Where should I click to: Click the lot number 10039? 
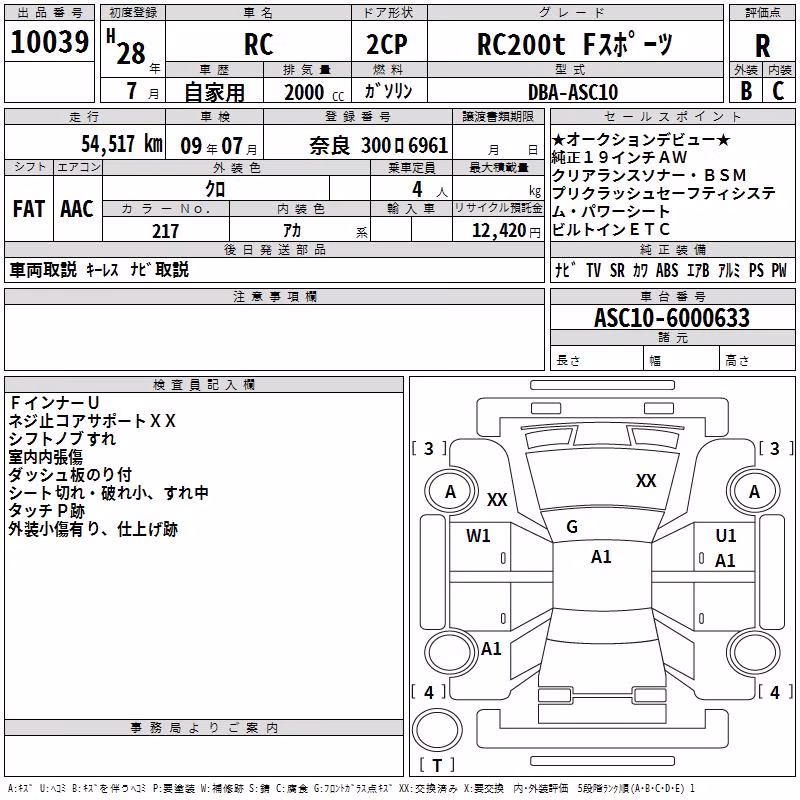49,41
